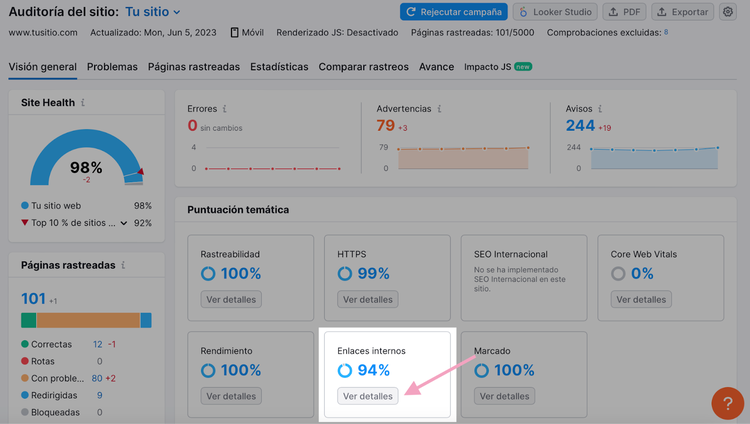This screenshot has width=750, height=424.
Task: Click blue segment of pages bar
Action: 146,320
